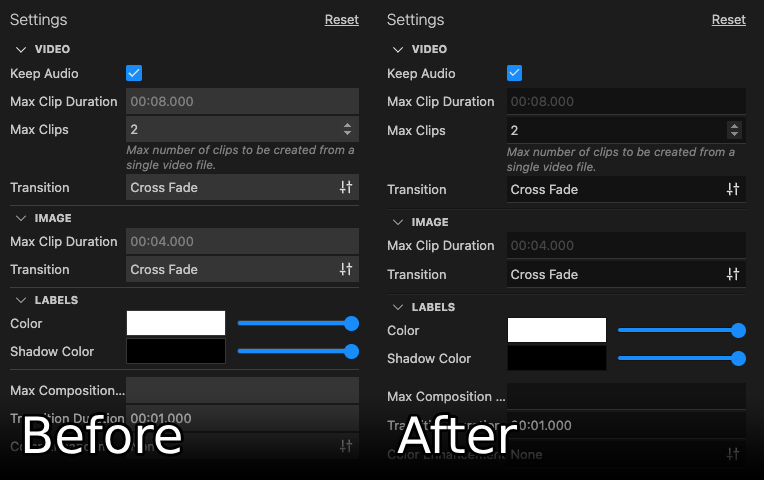The height and width of the screenshot is (480, 764).
Task: Collapse LABELS section in Before panel
Action: click(21, 300)
